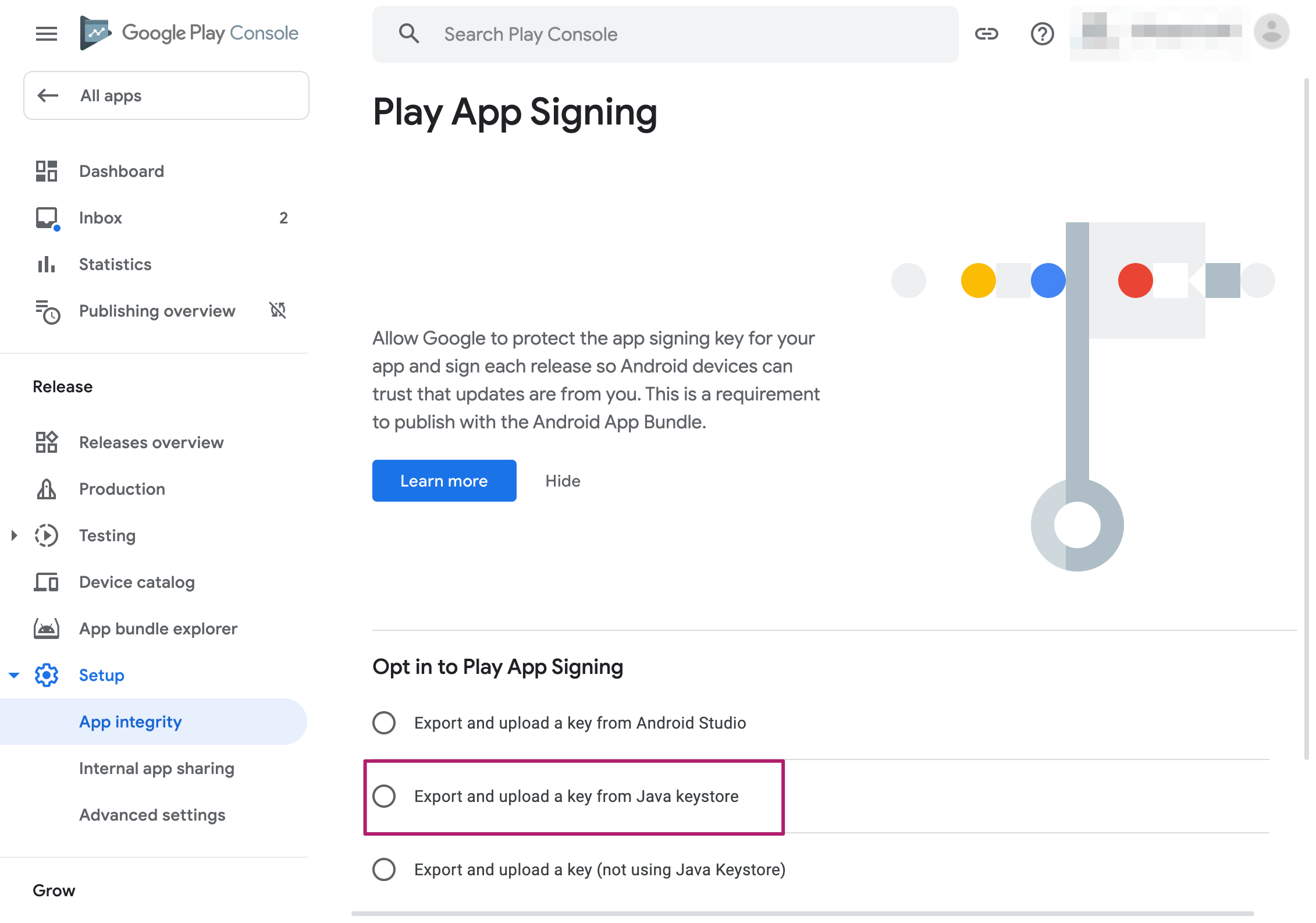Select export a key from Java keystore

coord(384,796)
